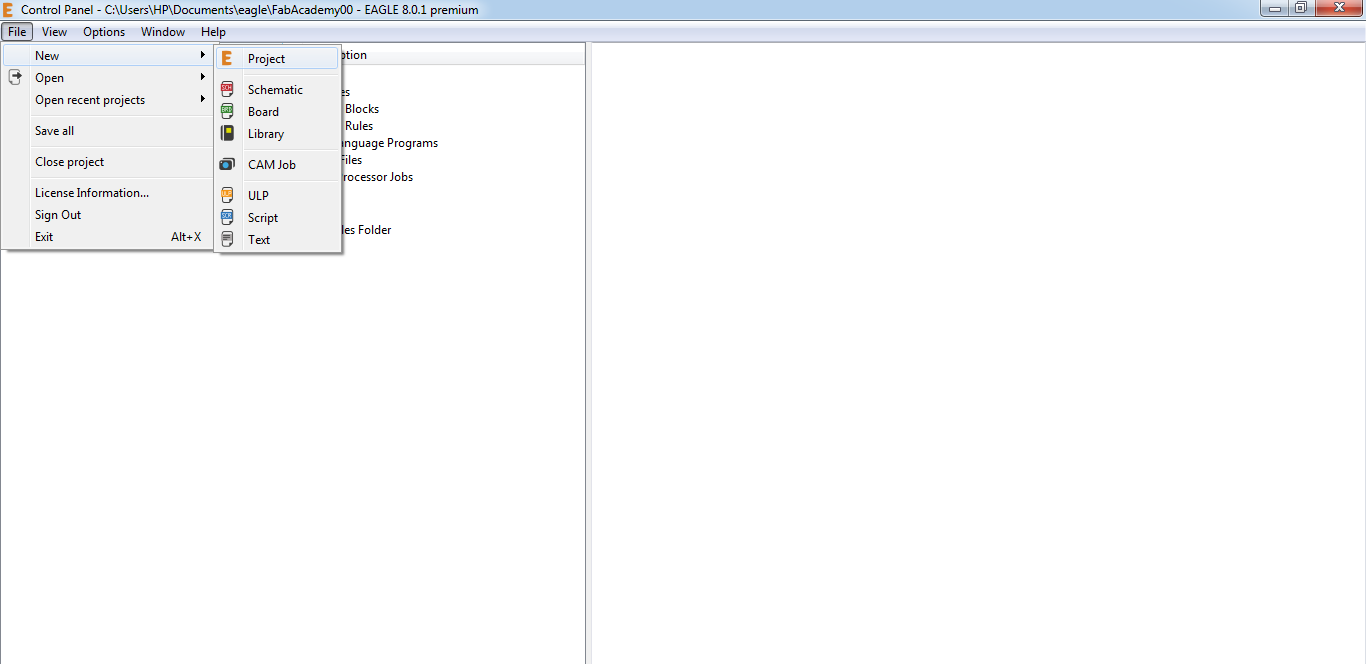Open the Window menu

click(x=163, y=32)
